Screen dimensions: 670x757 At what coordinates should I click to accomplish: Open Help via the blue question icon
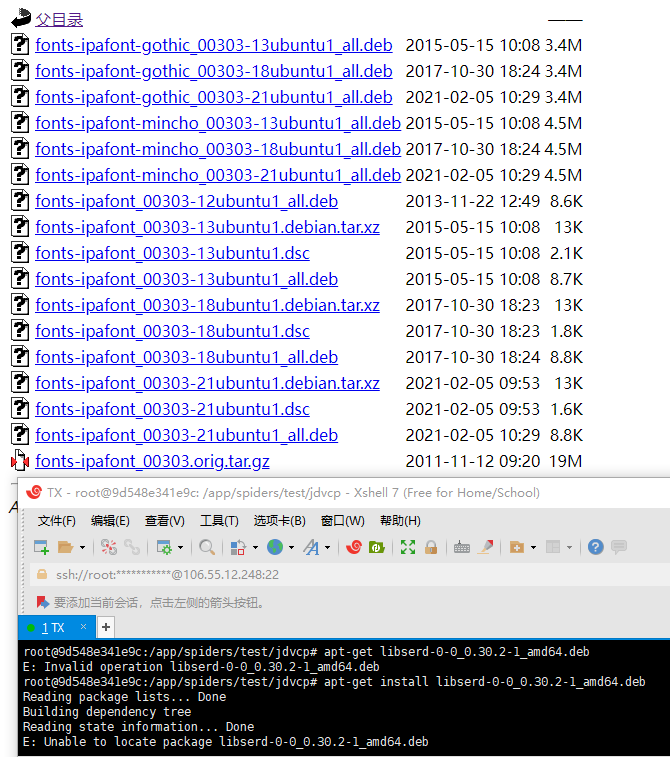tap(596, 547)
